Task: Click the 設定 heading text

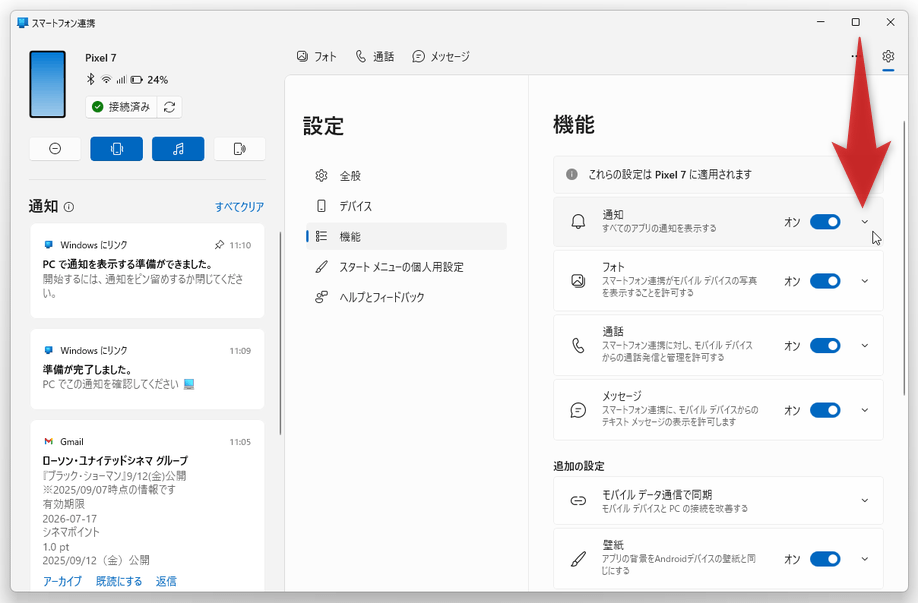Action: click(x=323, y=125)
